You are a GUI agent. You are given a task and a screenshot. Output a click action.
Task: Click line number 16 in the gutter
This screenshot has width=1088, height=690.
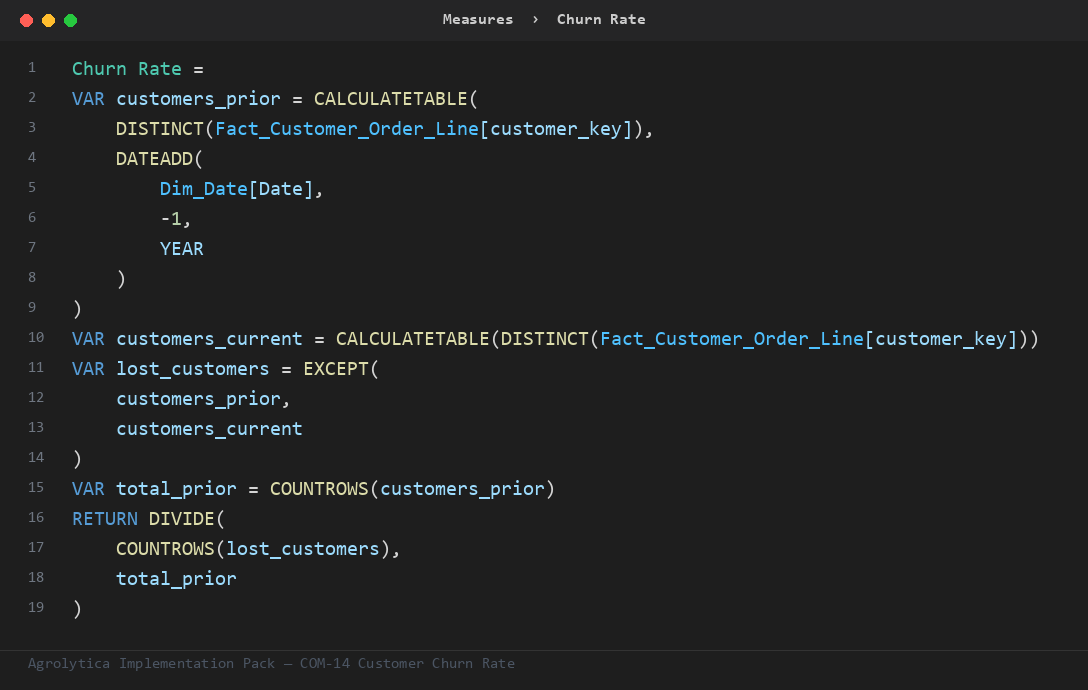click(36, 517)
